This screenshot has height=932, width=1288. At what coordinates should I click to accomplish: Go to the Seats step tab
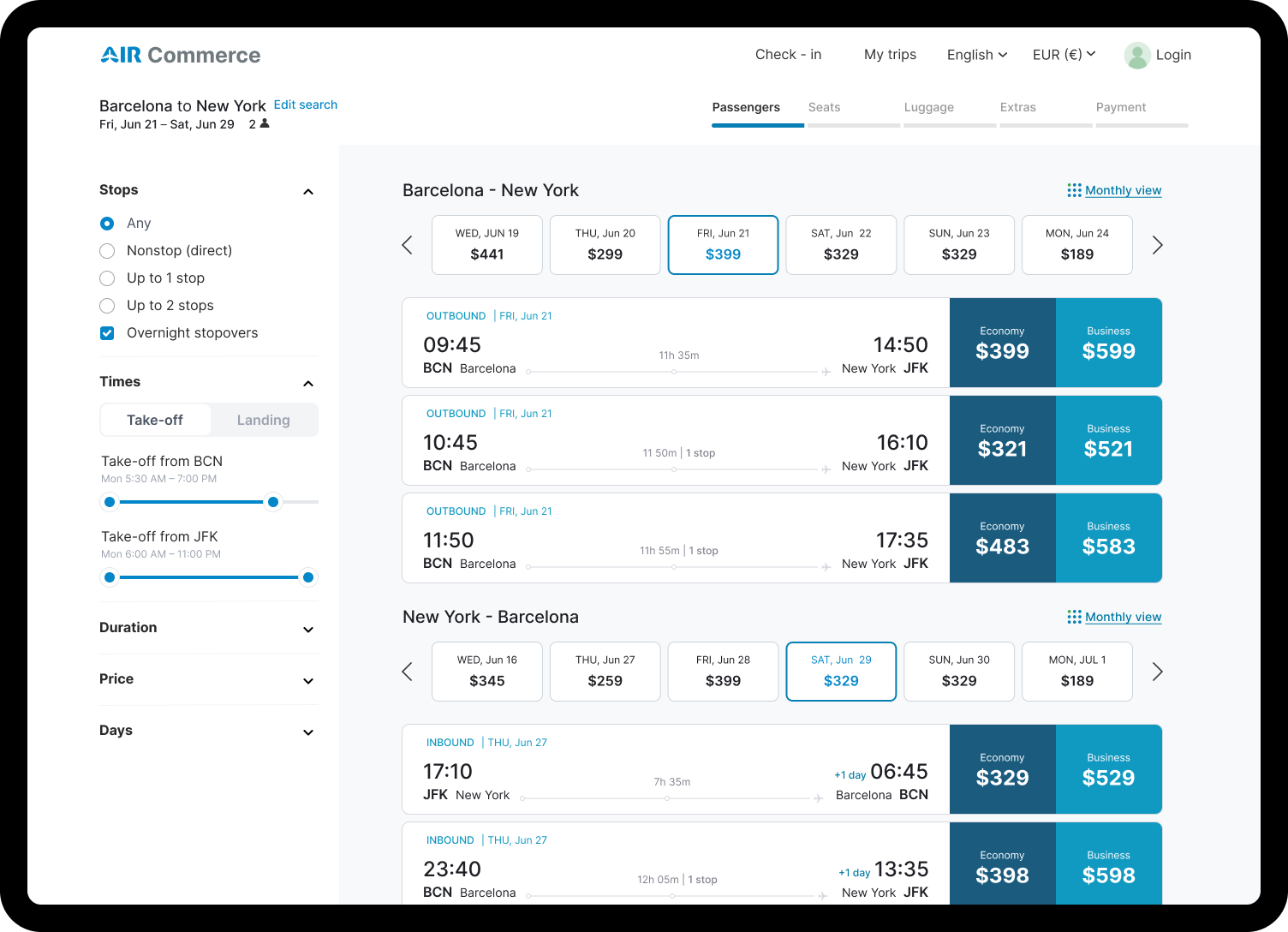point(824,108)
